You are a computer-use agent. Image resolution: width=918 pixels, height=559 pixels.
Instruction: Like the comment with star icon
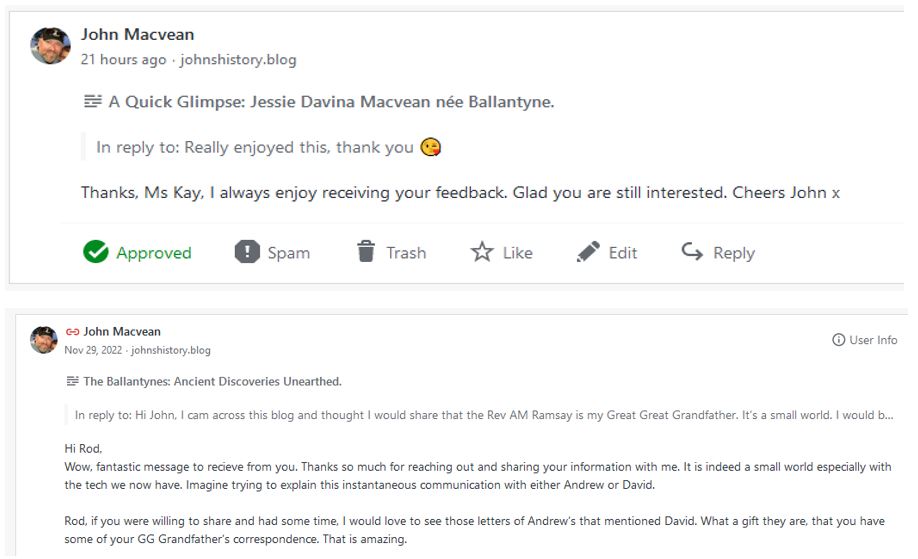[x=482, y=253]
